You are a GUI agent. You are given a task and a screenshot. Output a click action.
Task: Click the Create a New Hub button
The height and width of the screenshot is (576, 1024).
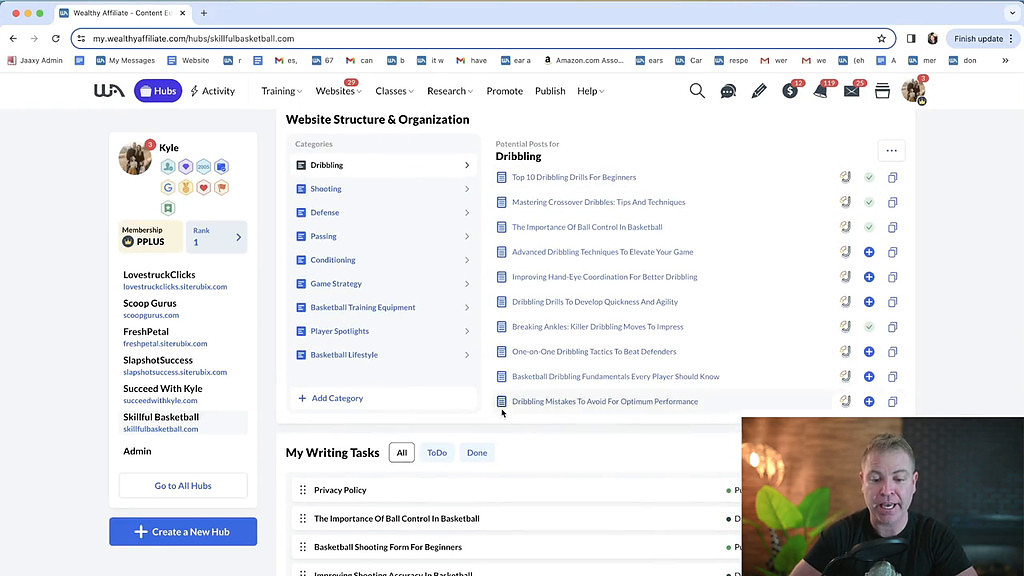(x=183, y=531)
